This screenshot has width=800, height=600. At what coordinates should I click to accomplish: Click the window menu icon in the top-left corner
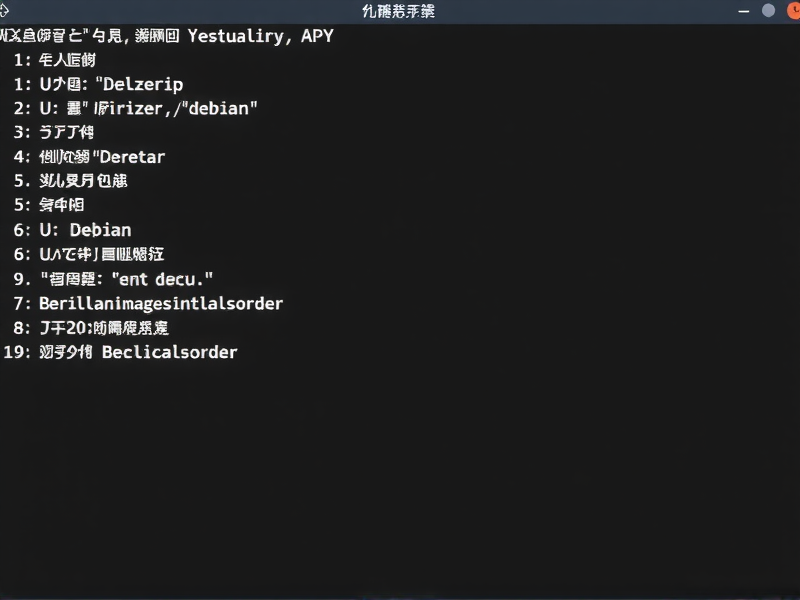click(x=4, y=11)
